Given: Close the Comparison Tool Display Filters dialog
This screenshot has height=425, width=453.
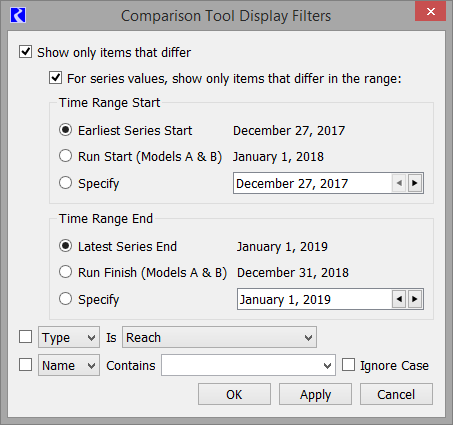Looking at the screenshot, I should pos(430,11).
